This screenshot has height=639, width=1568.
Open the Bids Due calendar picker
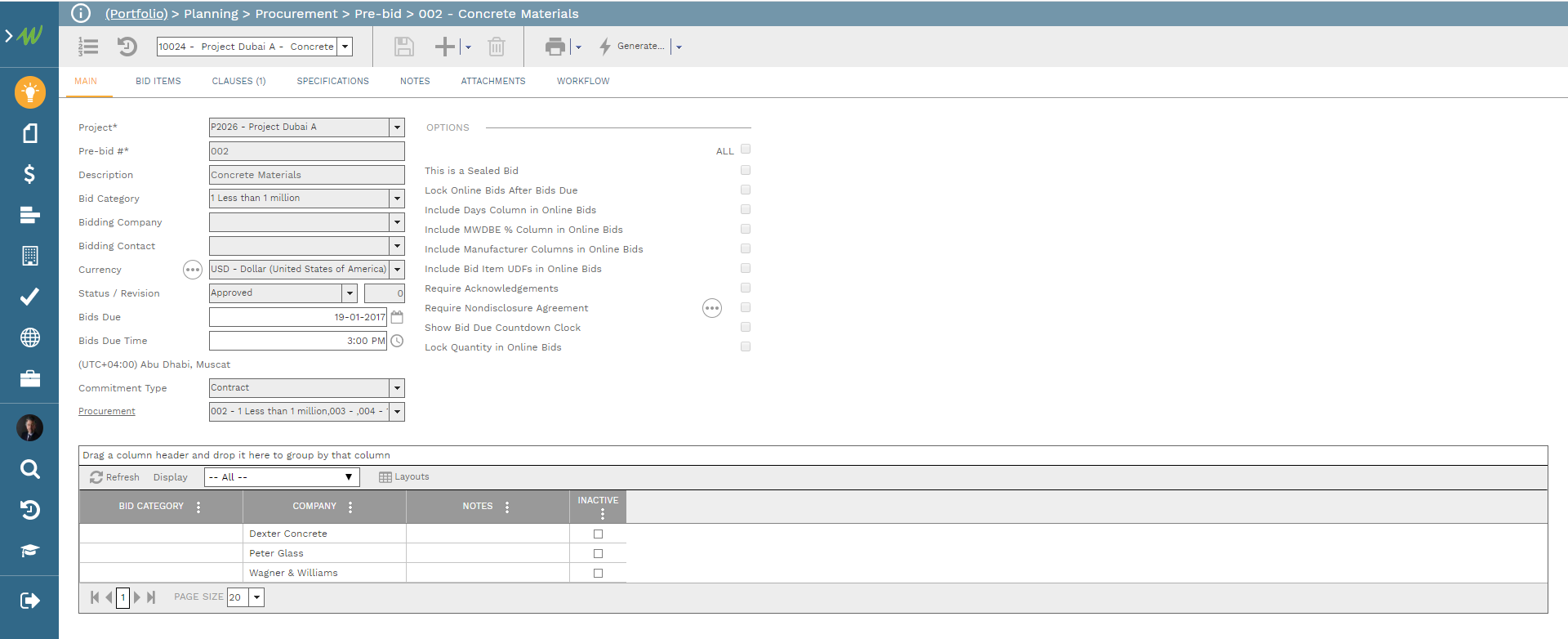[x=397, y=317]
